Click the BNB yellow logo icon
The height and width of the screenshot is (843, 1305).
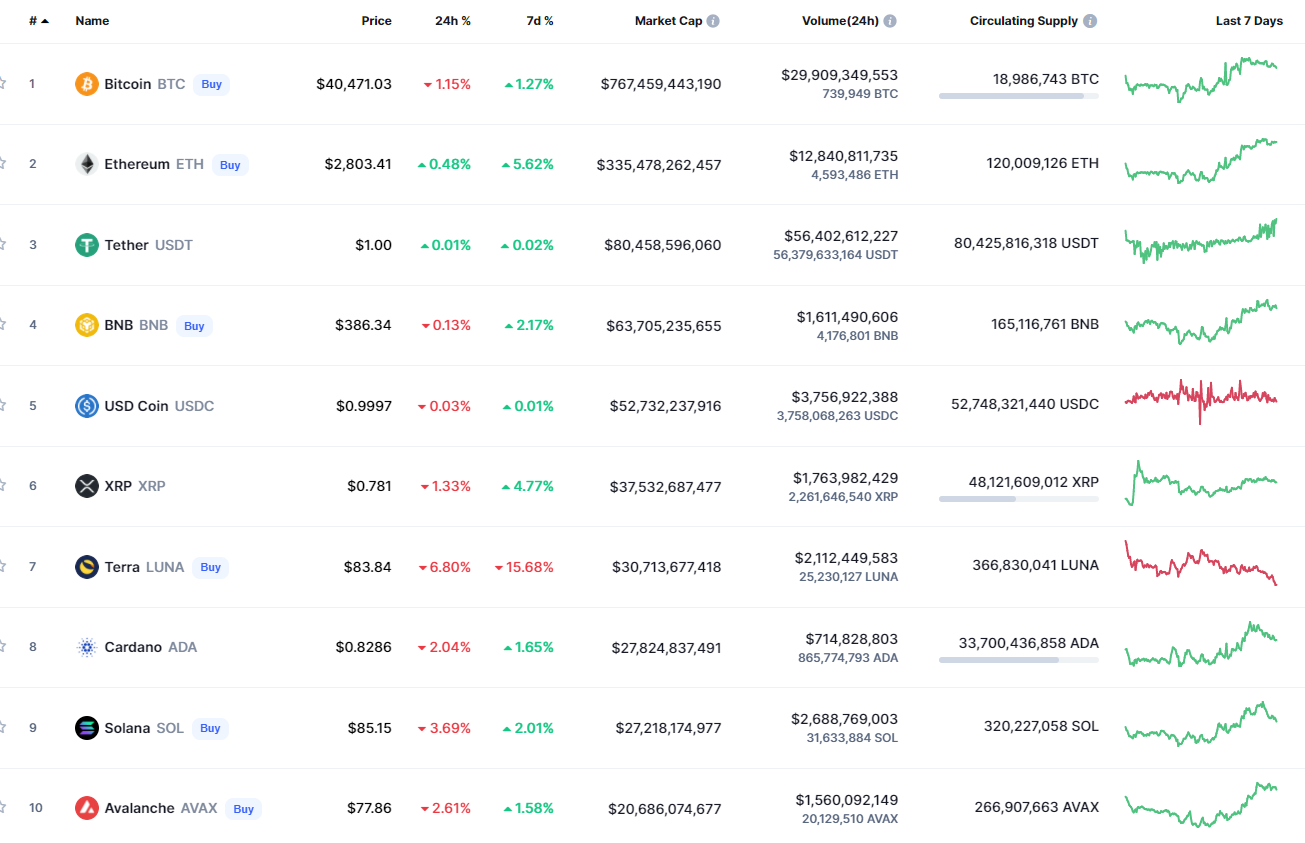pyautogui.click(x=87, y=325)
